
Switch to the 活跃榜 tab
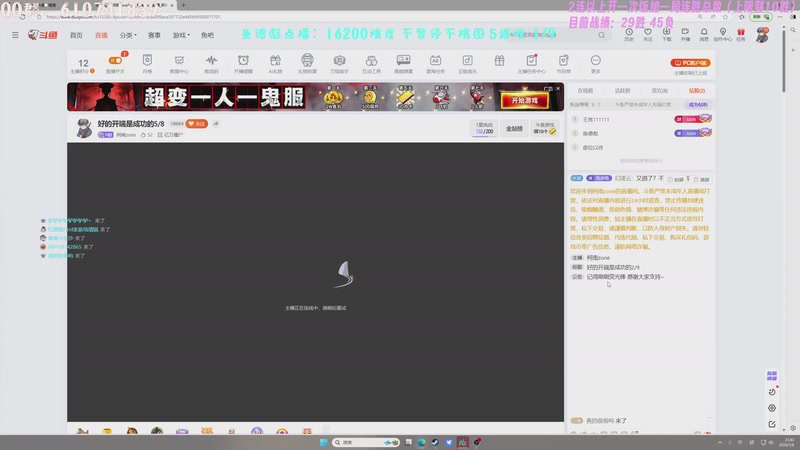pyautogui.click(x=622, y=90)
